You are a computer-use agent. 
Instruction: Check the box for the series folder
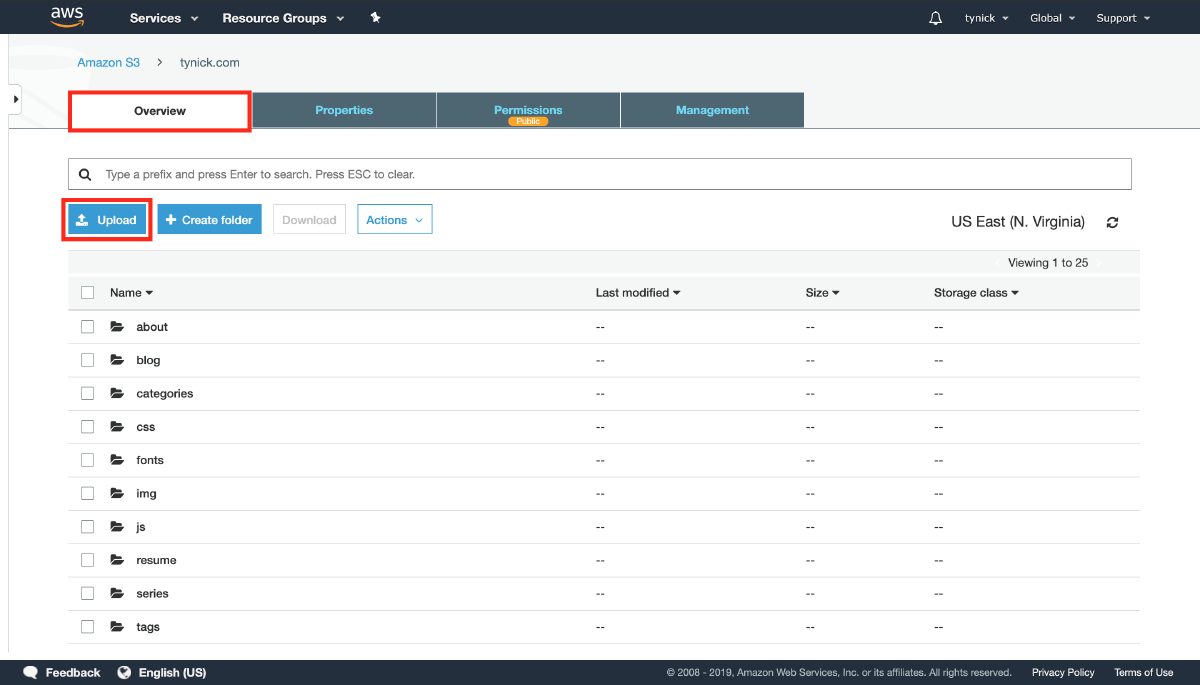pyautogui.click(x=88, y=593)
